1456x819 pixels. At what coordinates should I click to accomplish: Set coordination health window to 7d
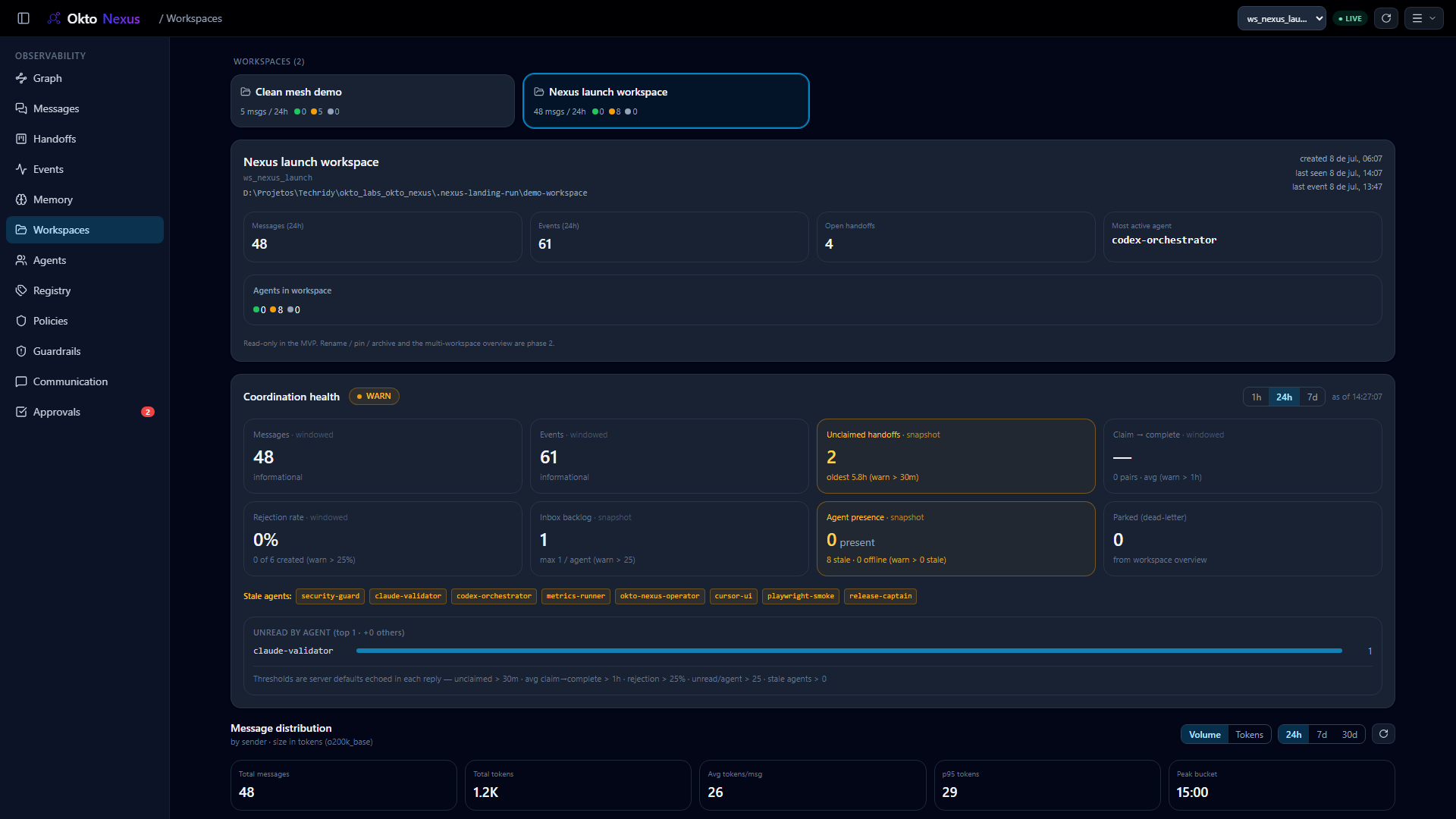pyautogui.click(x=1313, y=397)
